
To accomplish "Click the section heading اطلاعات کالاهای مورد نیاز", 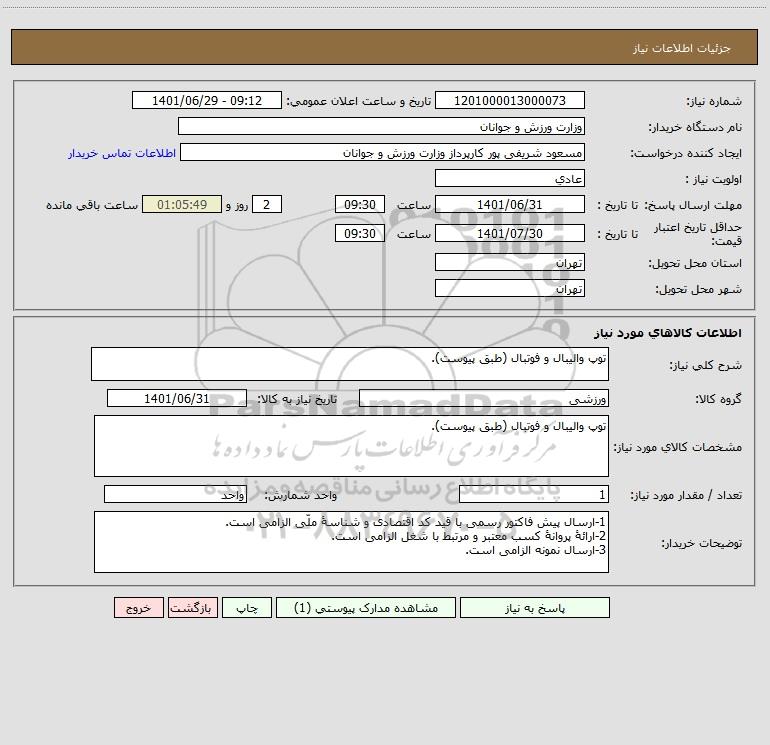I will click(667, 333).
